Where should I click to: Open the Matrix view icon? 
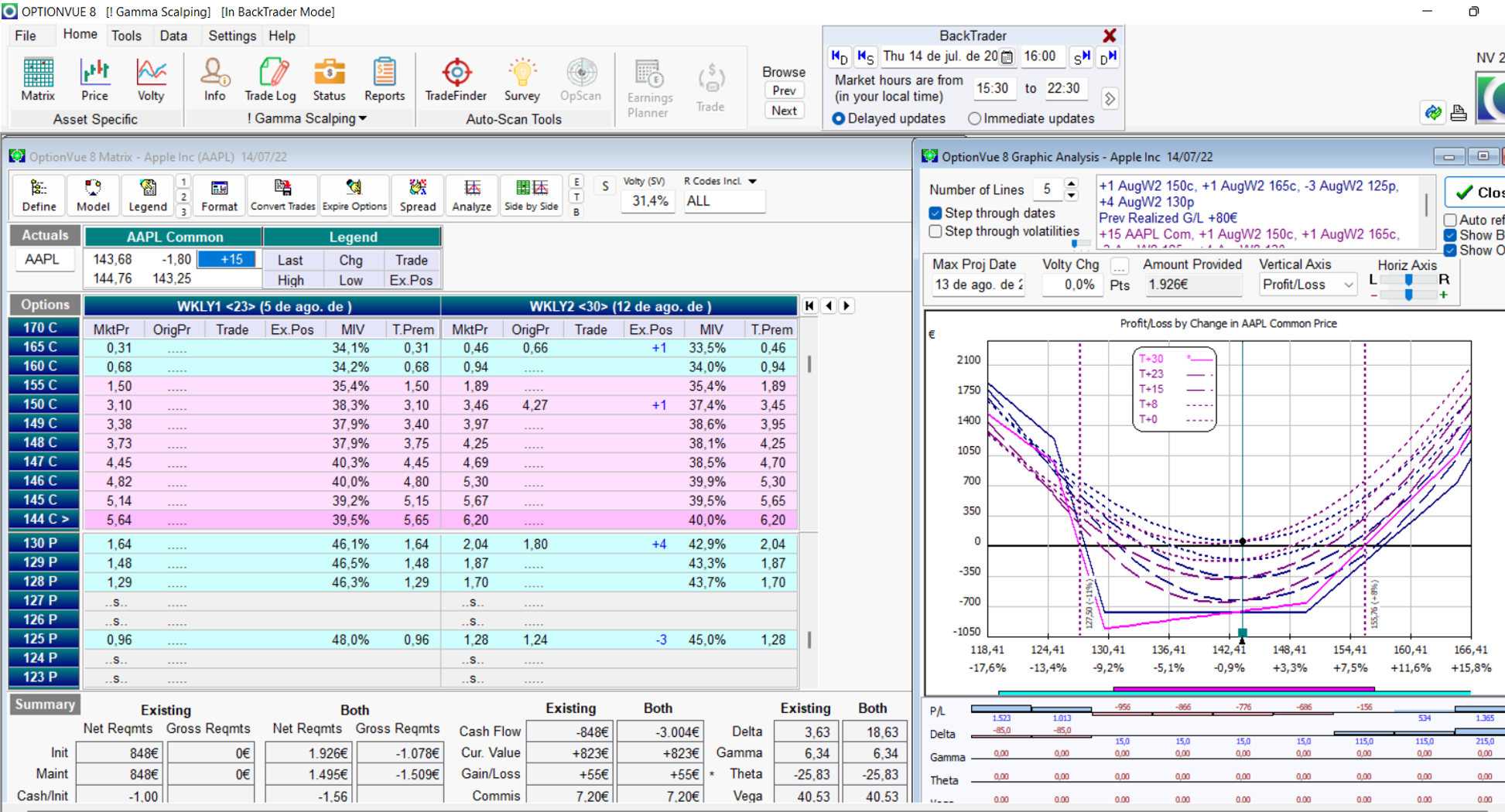pyautogui.click(x=38, y=80)
